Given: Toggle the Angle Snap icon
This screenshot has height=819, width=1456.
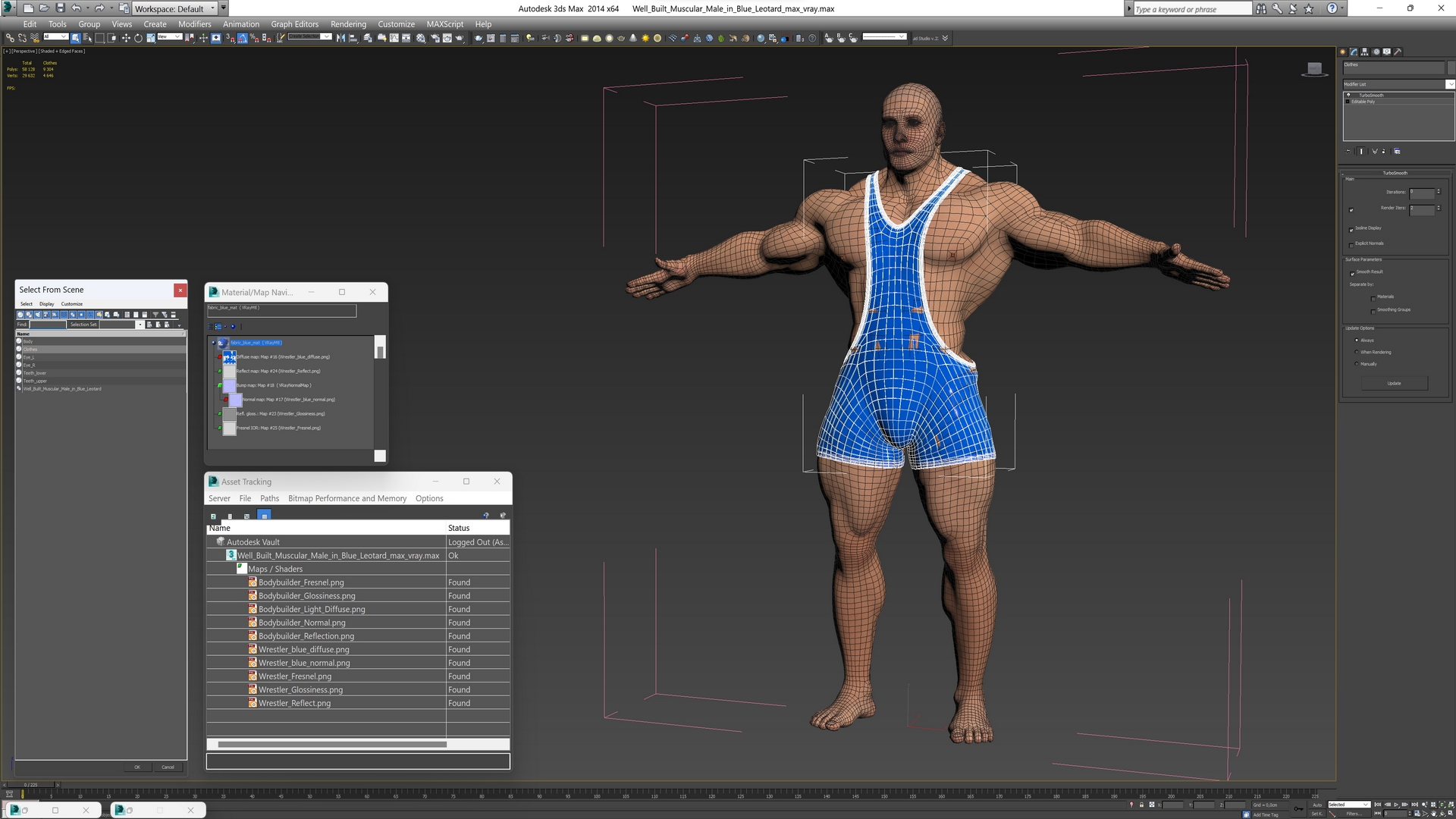Looking at the screenshot, I should point(242,38).
